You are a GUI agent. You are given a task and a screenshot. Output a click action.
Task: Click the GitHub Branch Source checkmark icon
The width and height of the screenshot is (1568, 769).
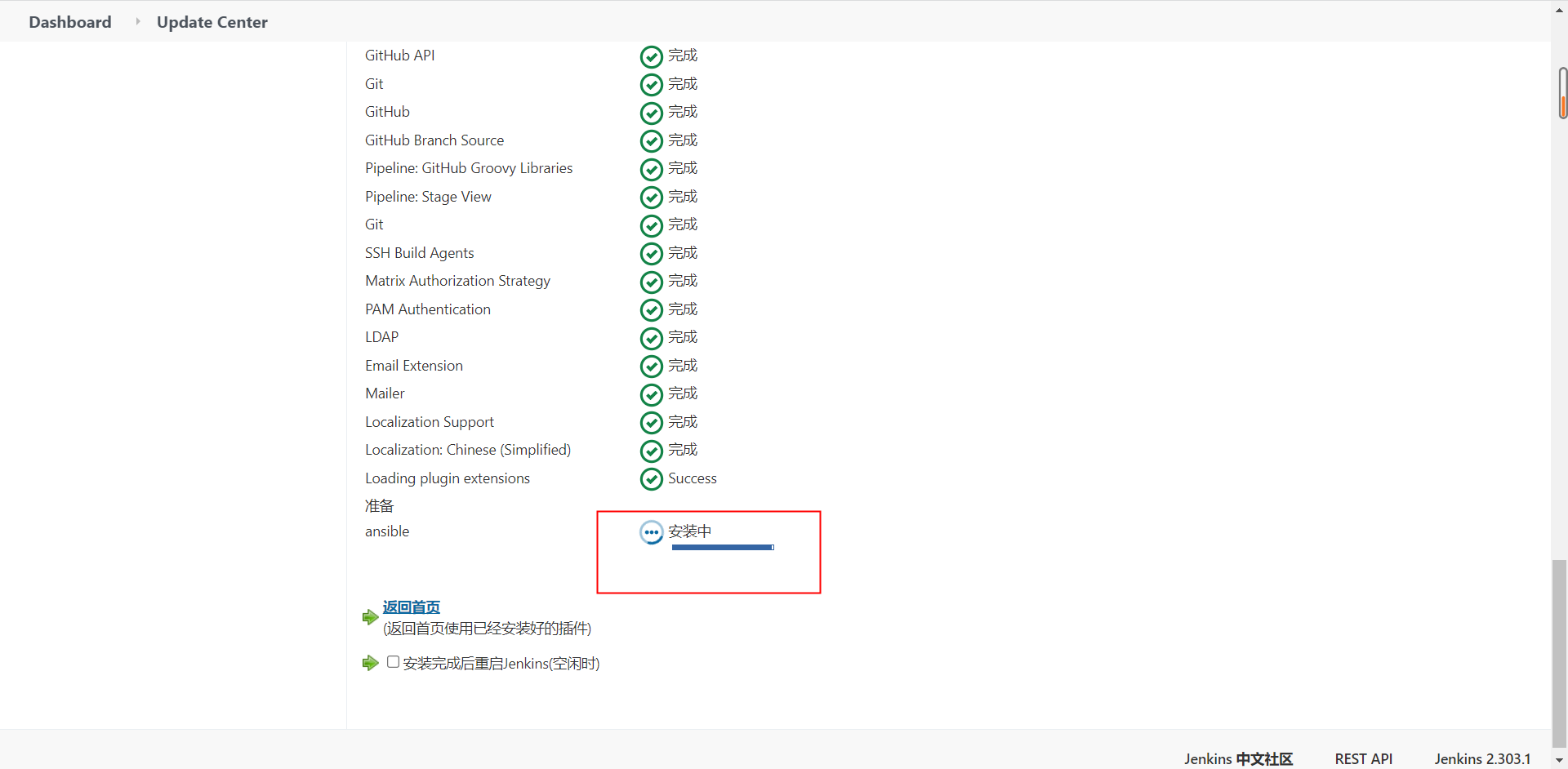point(651,141)
